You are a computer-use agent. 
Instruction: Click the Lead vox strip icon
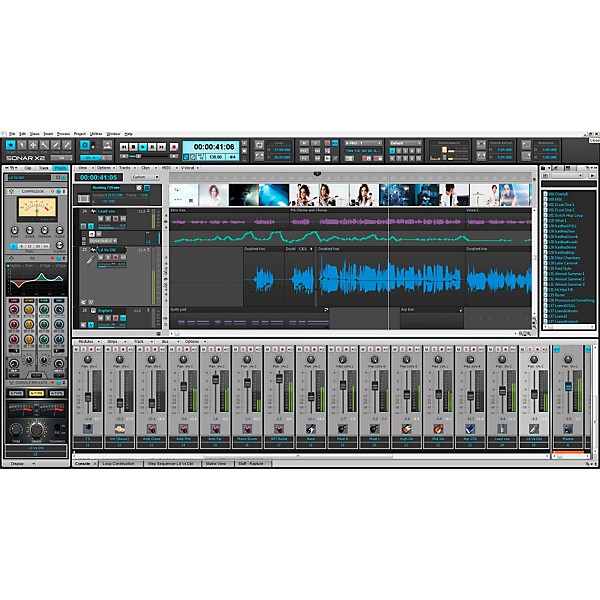(502, 429)
